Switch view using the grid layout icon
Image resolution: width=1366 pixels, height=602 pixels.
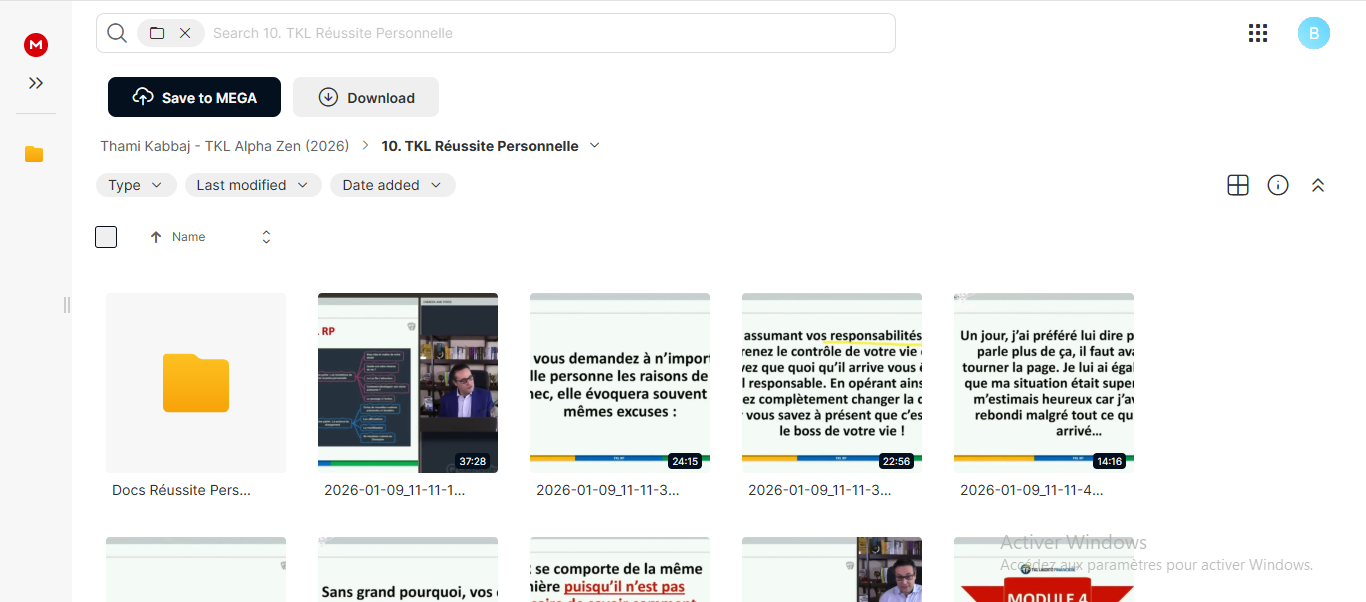[x=1238, y=185]
